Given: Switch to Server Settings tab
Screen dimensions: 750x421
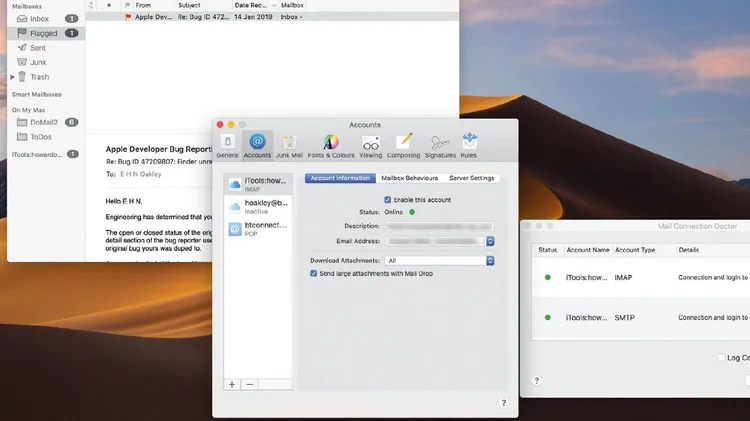Looking at the screenshot, I should [471, 178].
